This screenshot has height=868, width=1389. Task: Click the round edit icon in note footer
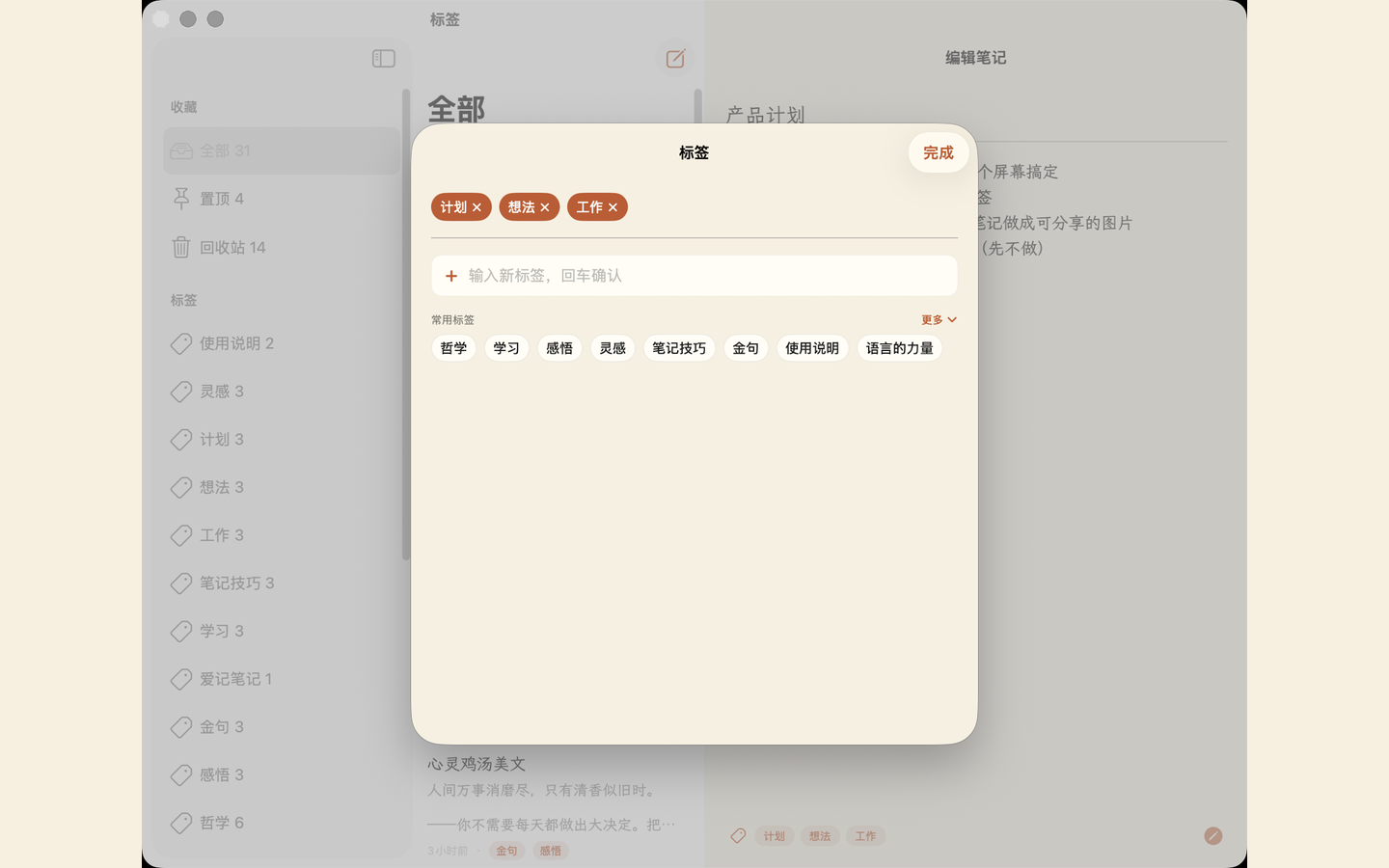(1213, 836)
